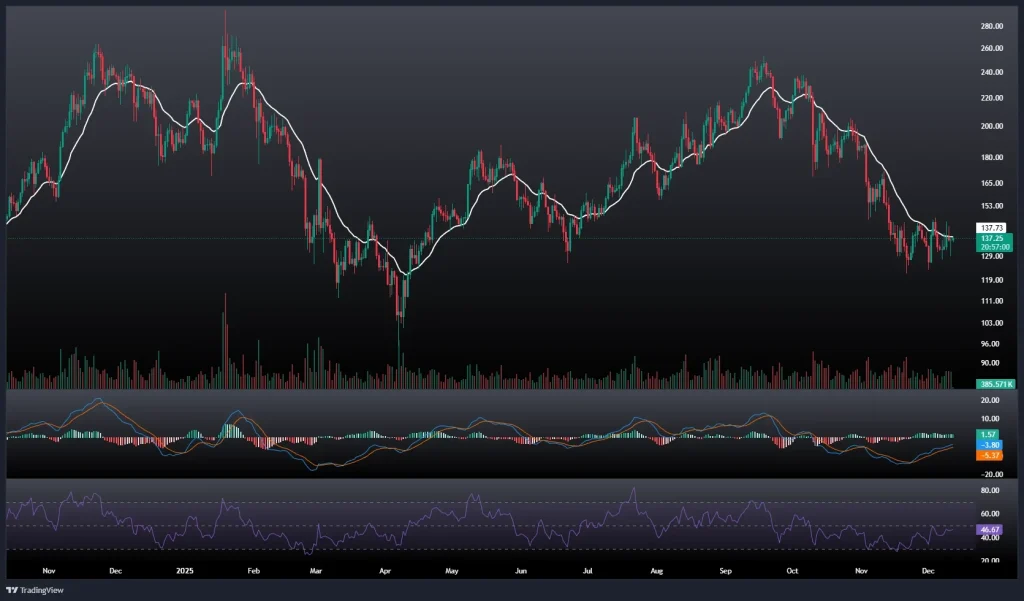Screen dimensions: 1024x601
Task: Select the Sep label on time axis
Action: click(x=725, y=570)
